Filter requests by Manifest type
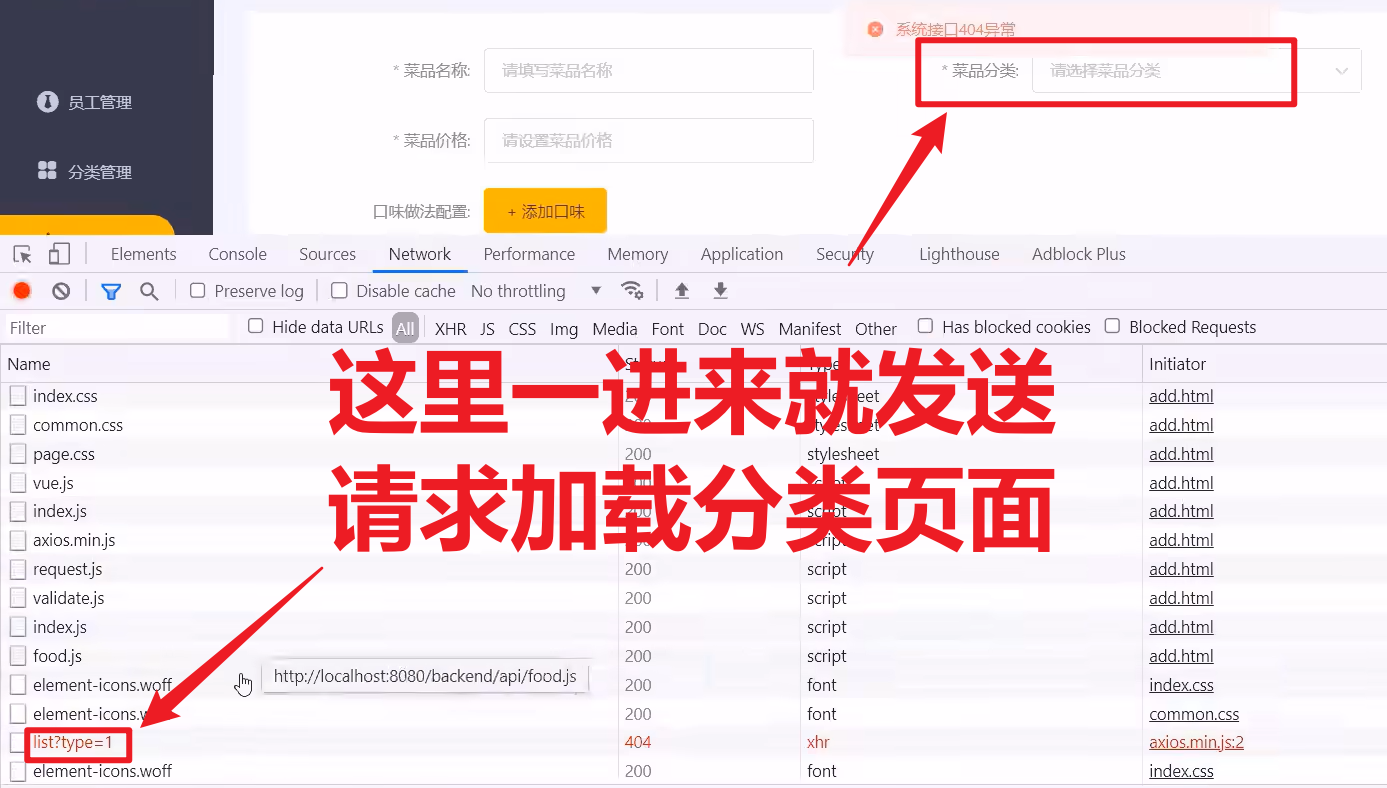The width and height of the screenshot is (1387, 788). click(x=810, y=329)
